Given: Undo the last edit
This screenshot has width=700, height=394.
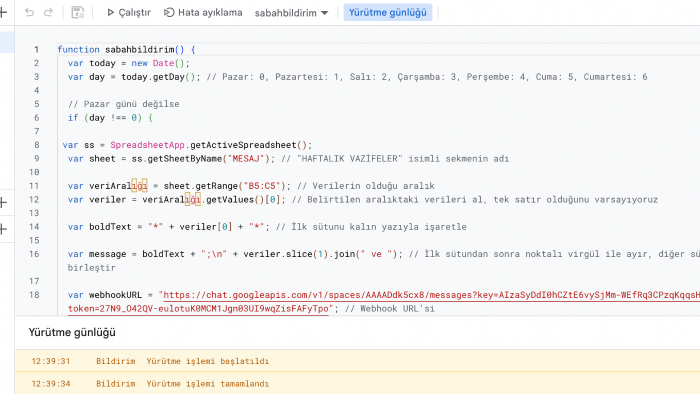Looking at the screenshot, I should click(x=29, y=12).
